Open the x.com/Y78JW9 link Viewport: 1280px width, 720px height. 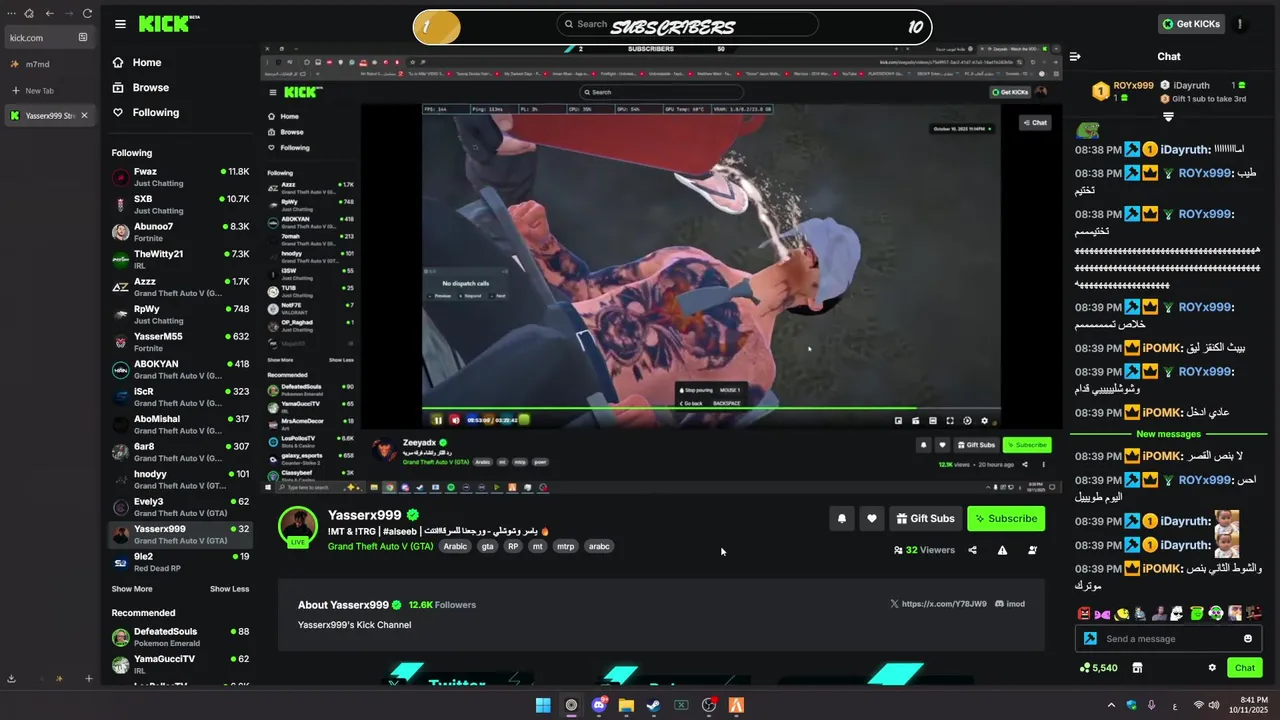[938, 604]
